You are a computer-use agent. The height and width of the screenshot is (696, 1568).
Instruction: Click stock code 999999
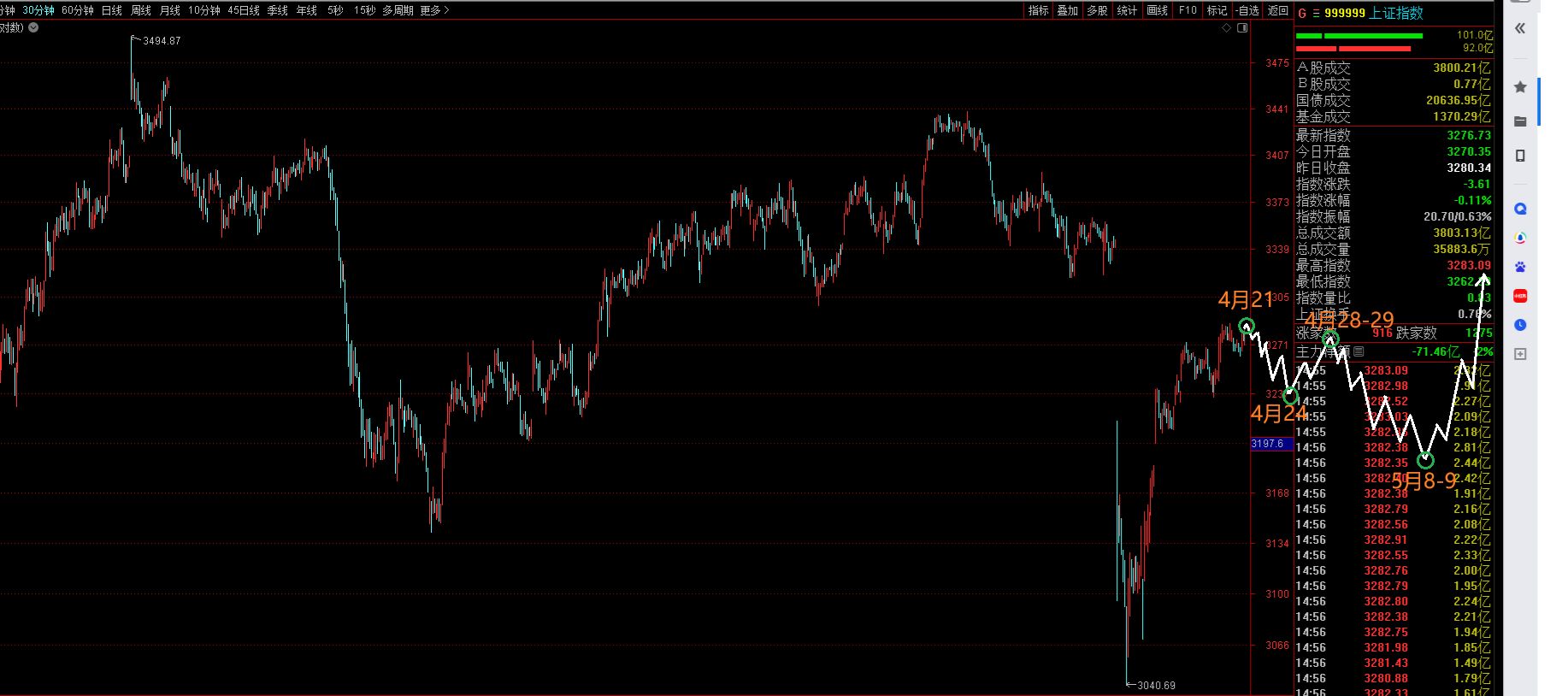(x=1345, y=14)
